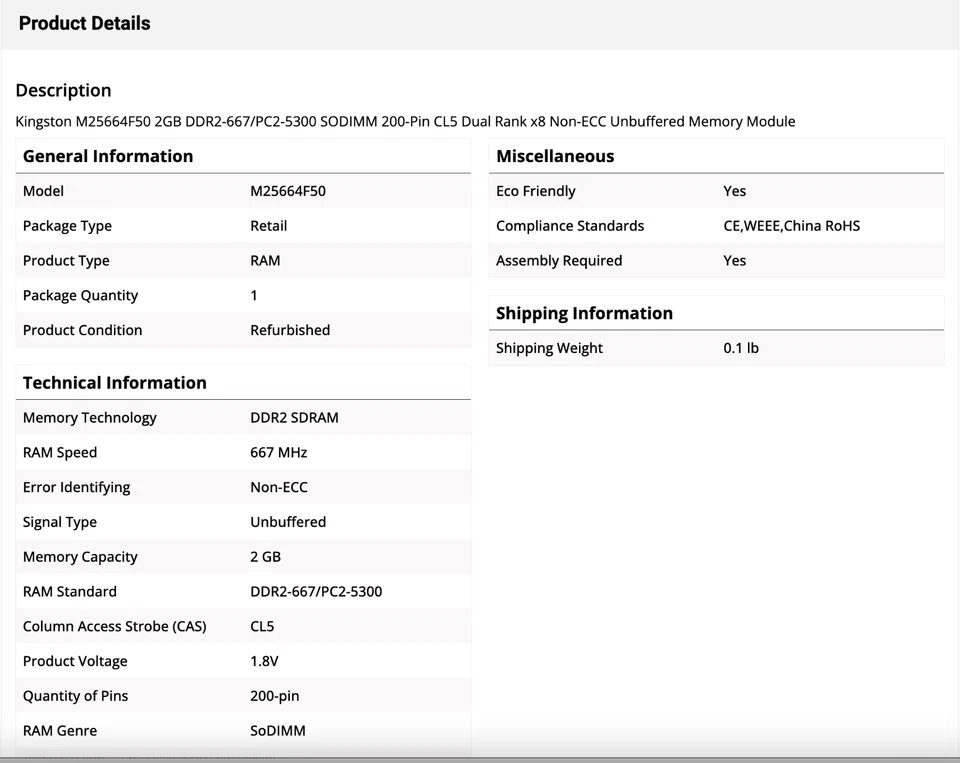Click the 2 GB memory capacity value

(x=265, y=557)
